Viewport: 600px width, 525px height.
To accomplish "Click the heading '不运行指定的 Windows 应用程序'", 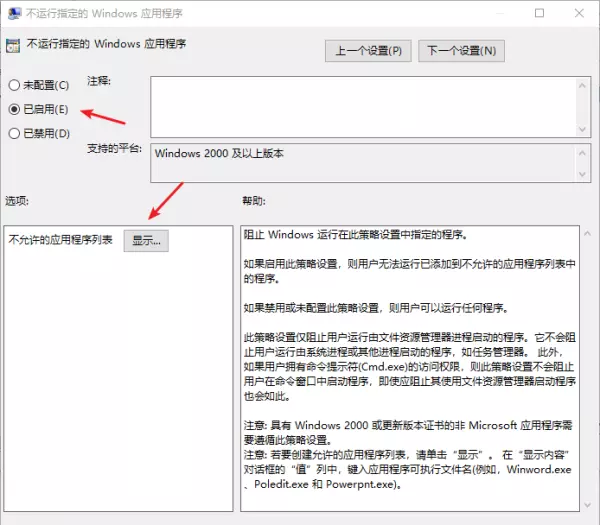I will coord(106,44).
